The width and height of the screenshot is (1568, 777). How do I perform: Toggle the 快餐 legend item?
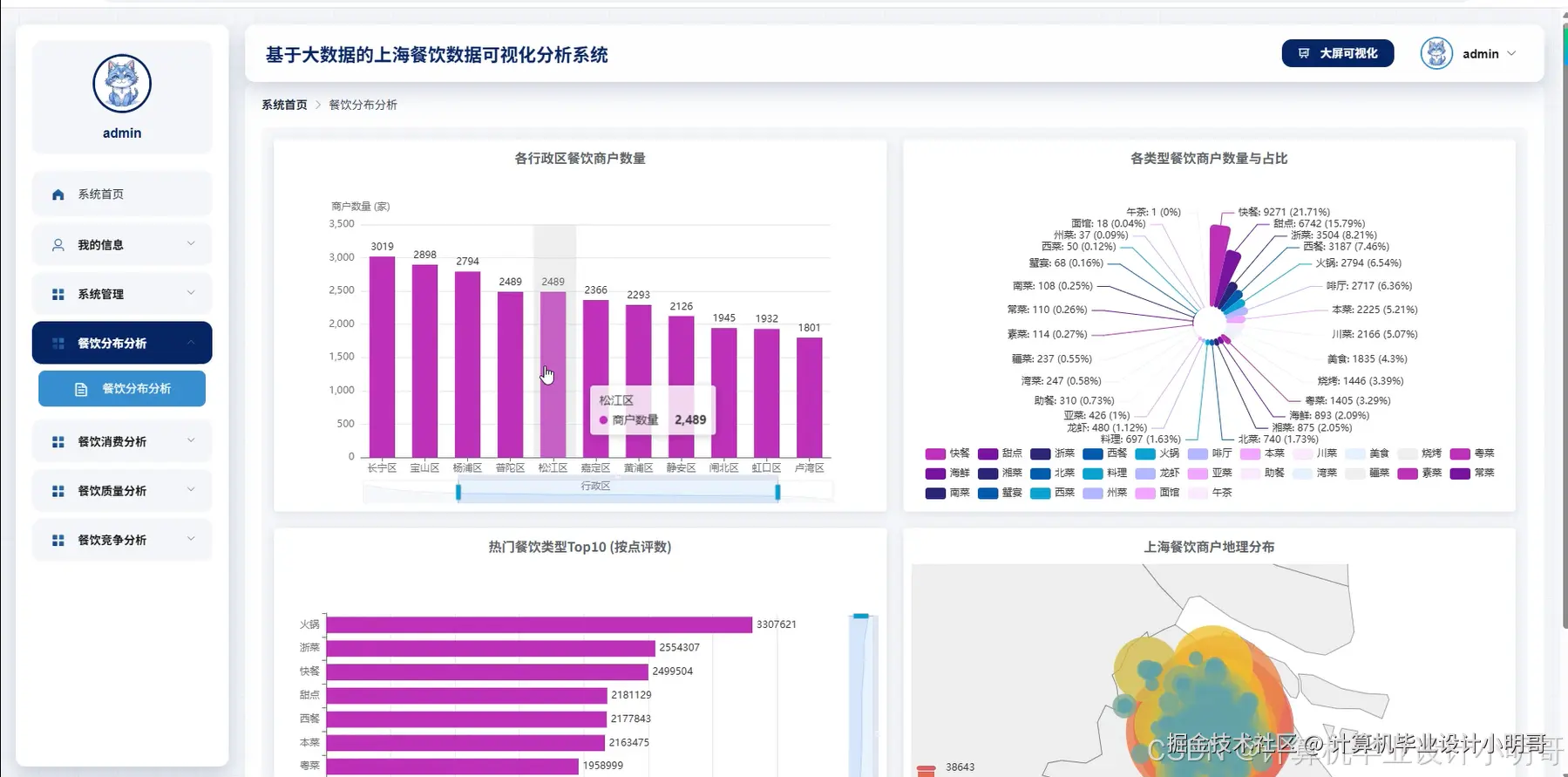[x=947, y=453]
